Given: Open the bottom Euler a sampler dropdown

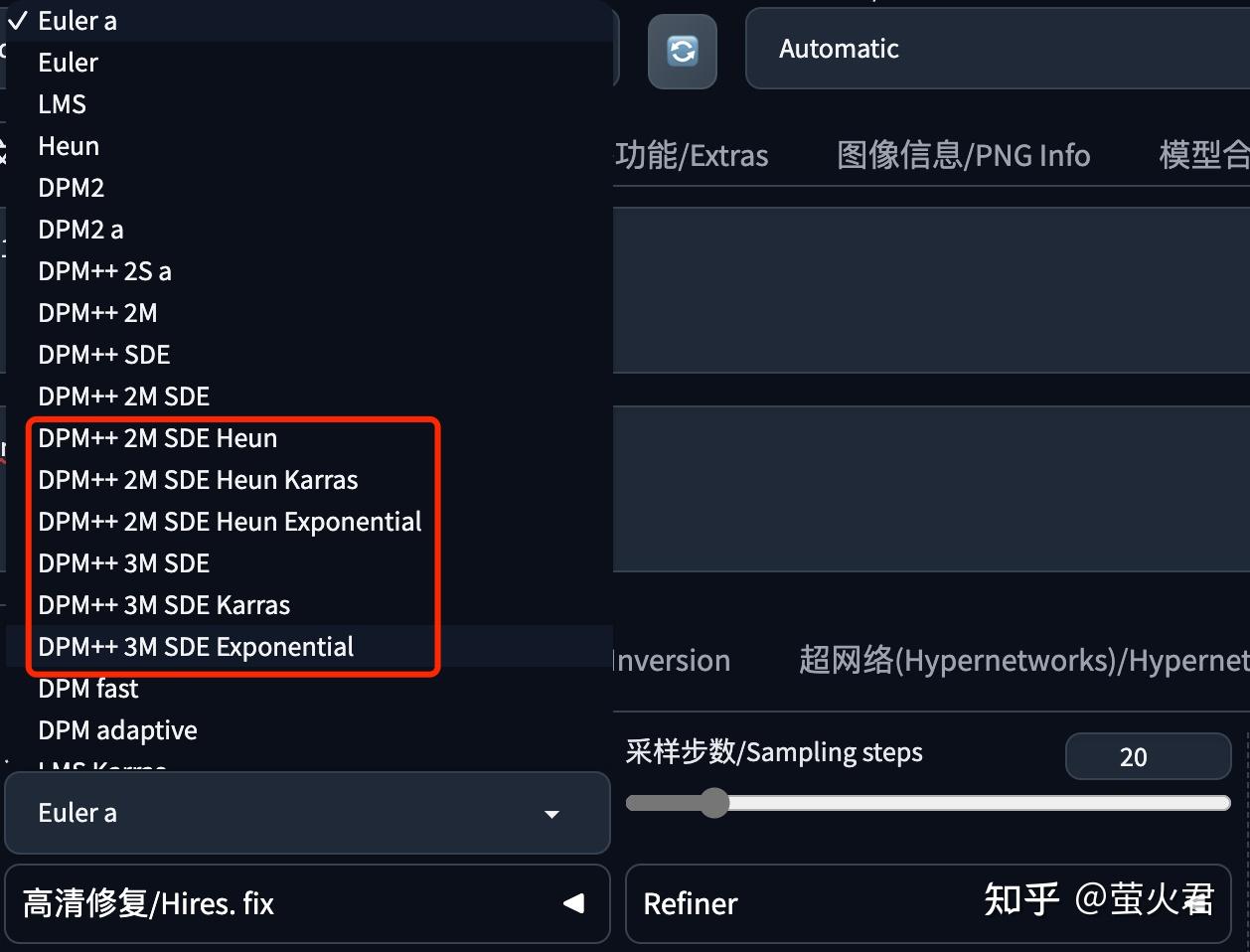Looking at the screenshot, I should coord(308,813).
